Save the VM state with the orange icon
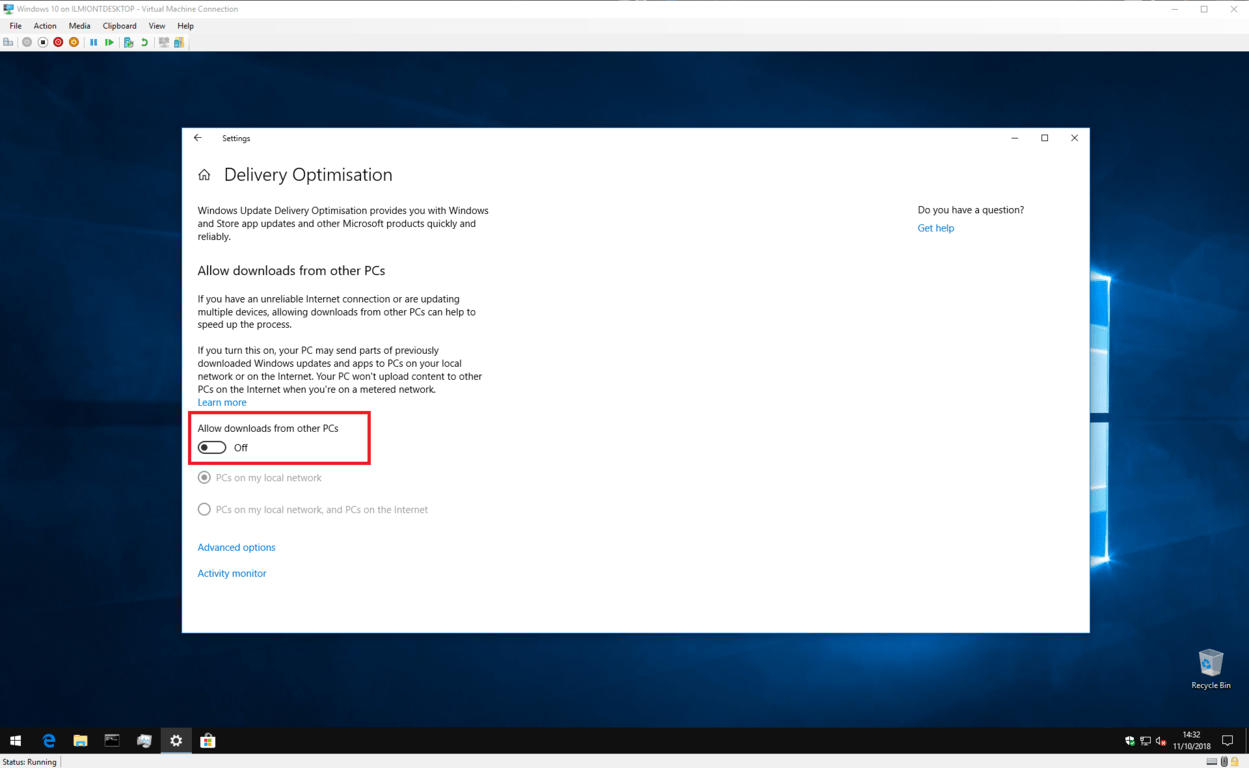The width and height of the screenshot is (1249, 768). coord(74,42)
